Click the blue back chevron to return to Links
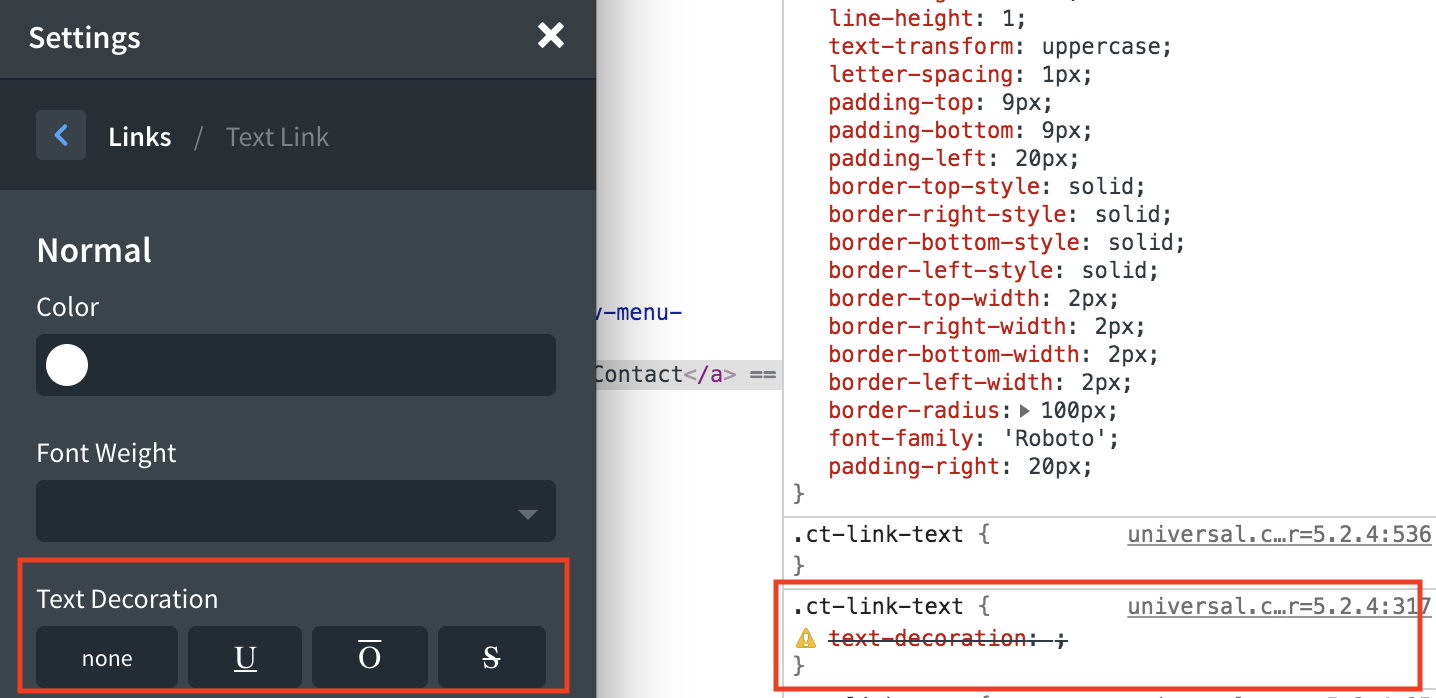This screenshot has height=698, width=1436. (x=61, y=135)
